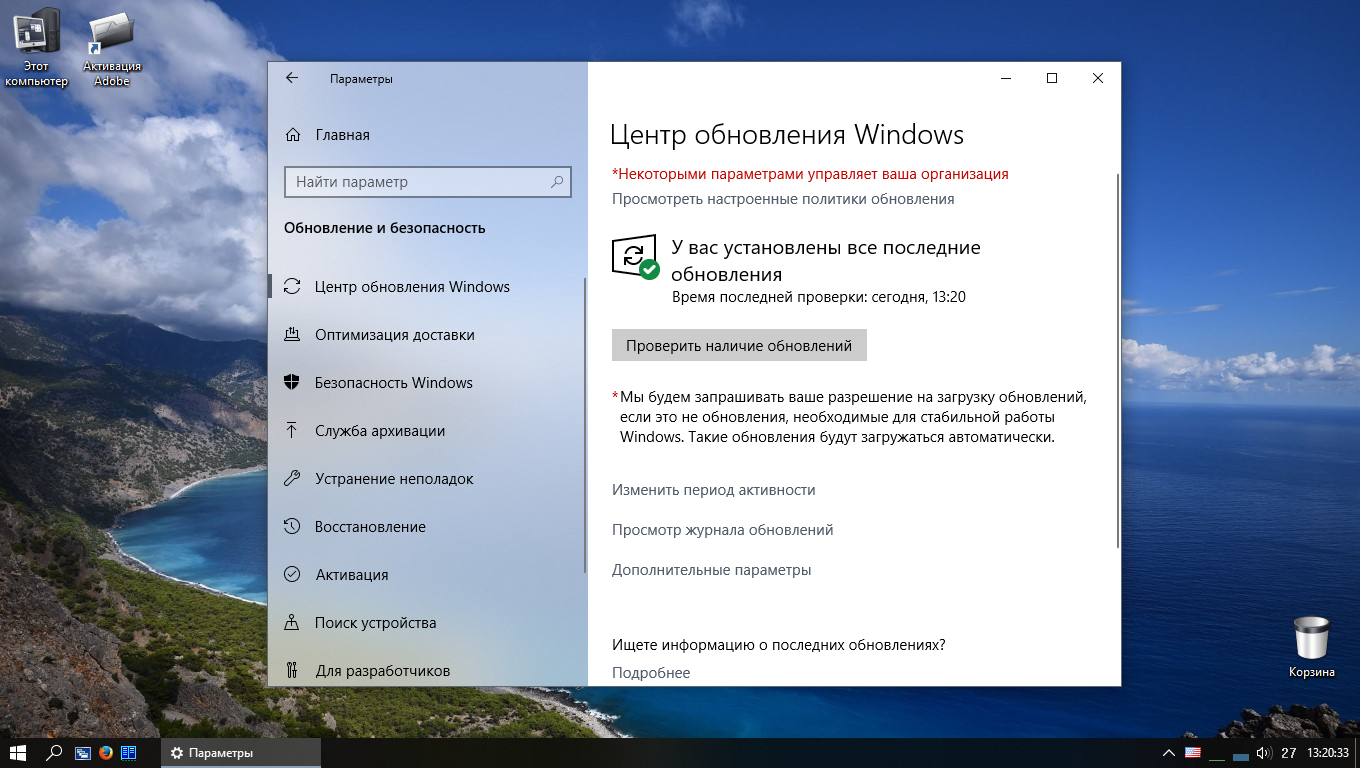Open Просмотреть настроенные политики обновления link
This screenshot has width=1360, height=768.
pyautogui.click(x=783, y=199)
